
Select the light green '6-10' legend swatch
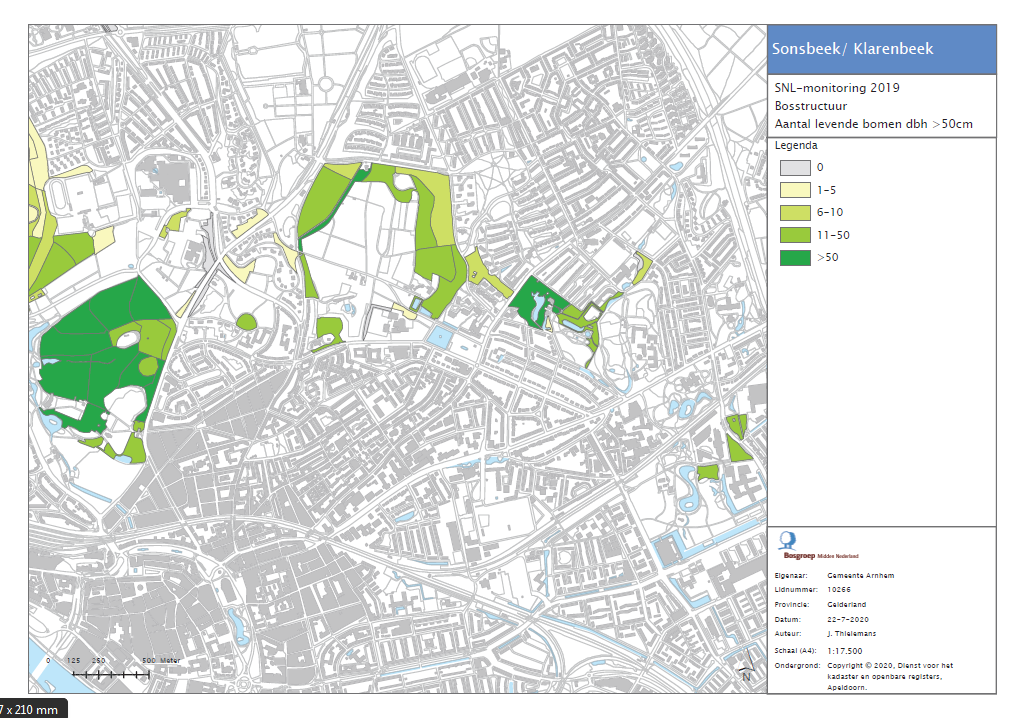(x=795, y=213)
